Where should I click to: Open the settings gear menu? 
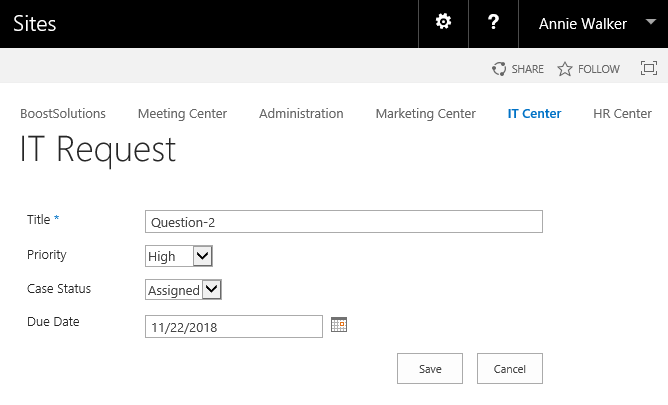(443, 22)
